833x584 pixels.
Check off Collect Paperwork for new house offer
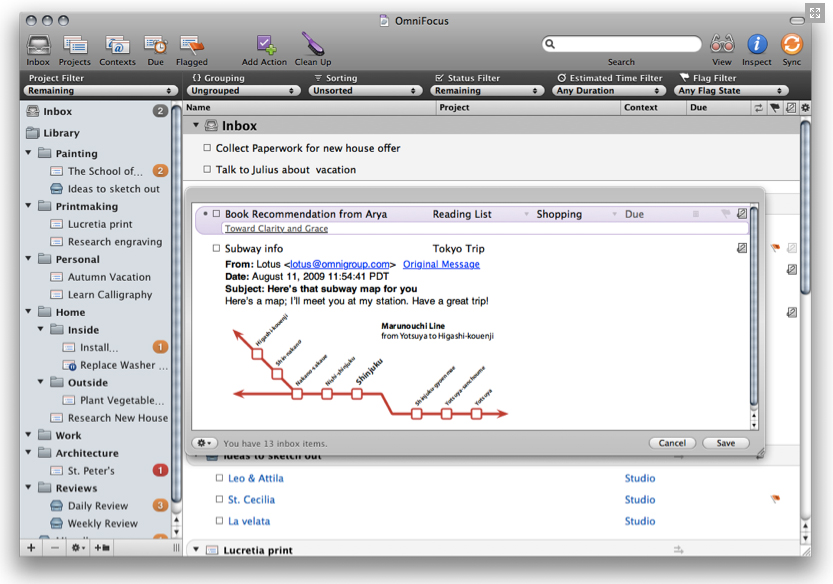[x=207, y=148]
